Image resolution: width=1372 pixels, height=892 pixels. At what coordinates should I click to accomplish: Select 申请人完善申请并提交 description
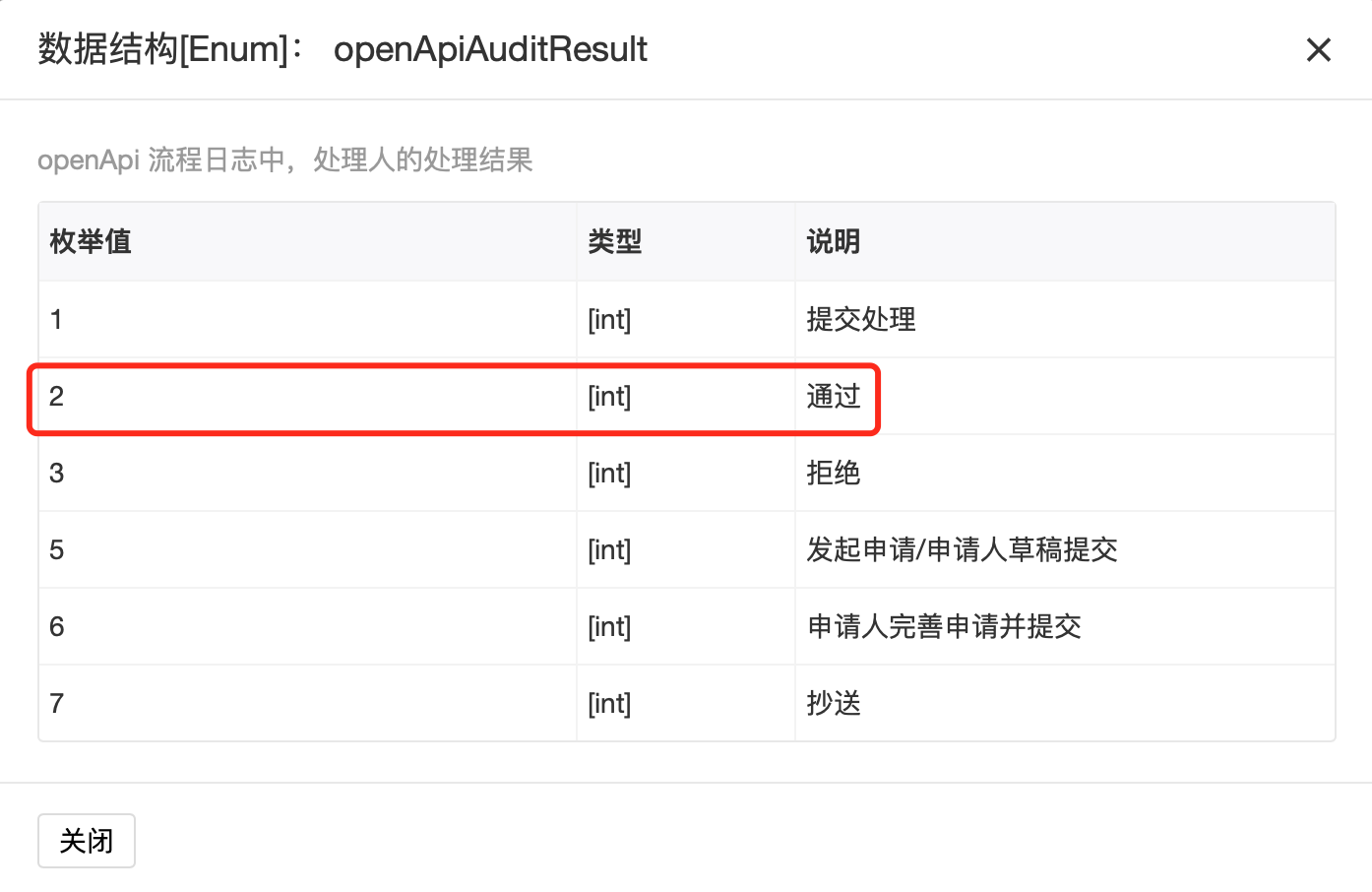(944, 626)
